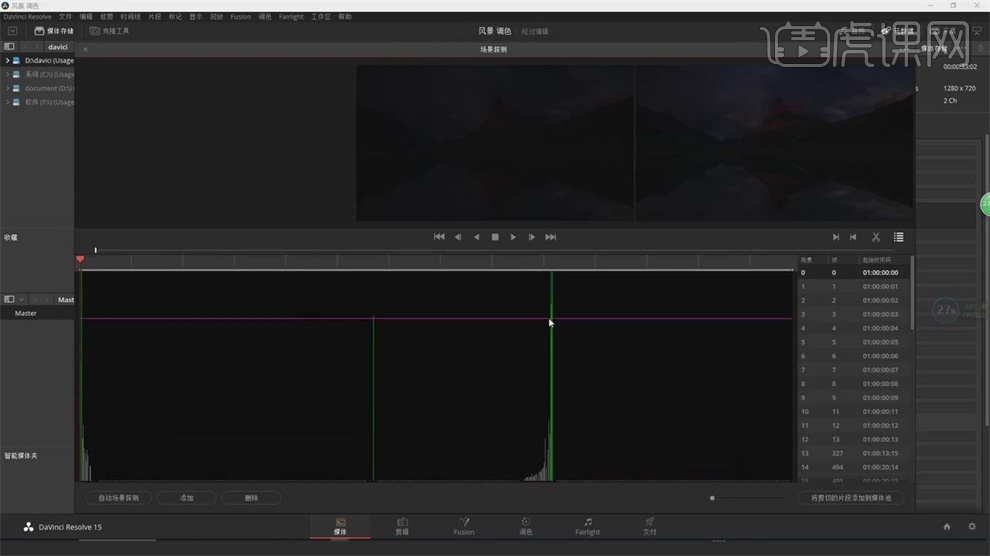
Task: Toggle the scene cut list view icon
Action: [898, 237]
